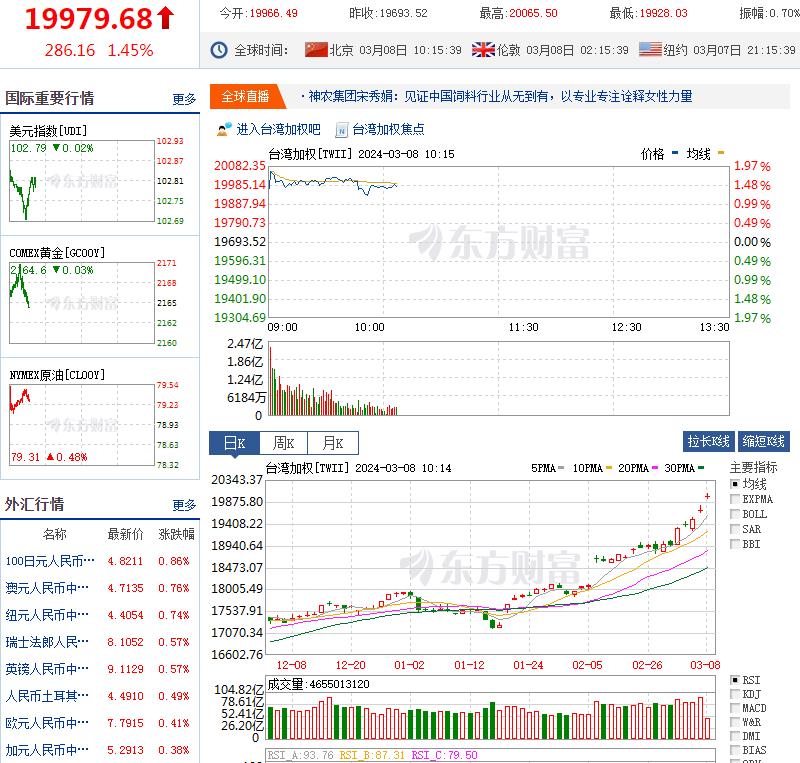This screenshot has width=800, height=763.
Task: Click the US flag next to 纽约
Action: click(x=650, y=50)
